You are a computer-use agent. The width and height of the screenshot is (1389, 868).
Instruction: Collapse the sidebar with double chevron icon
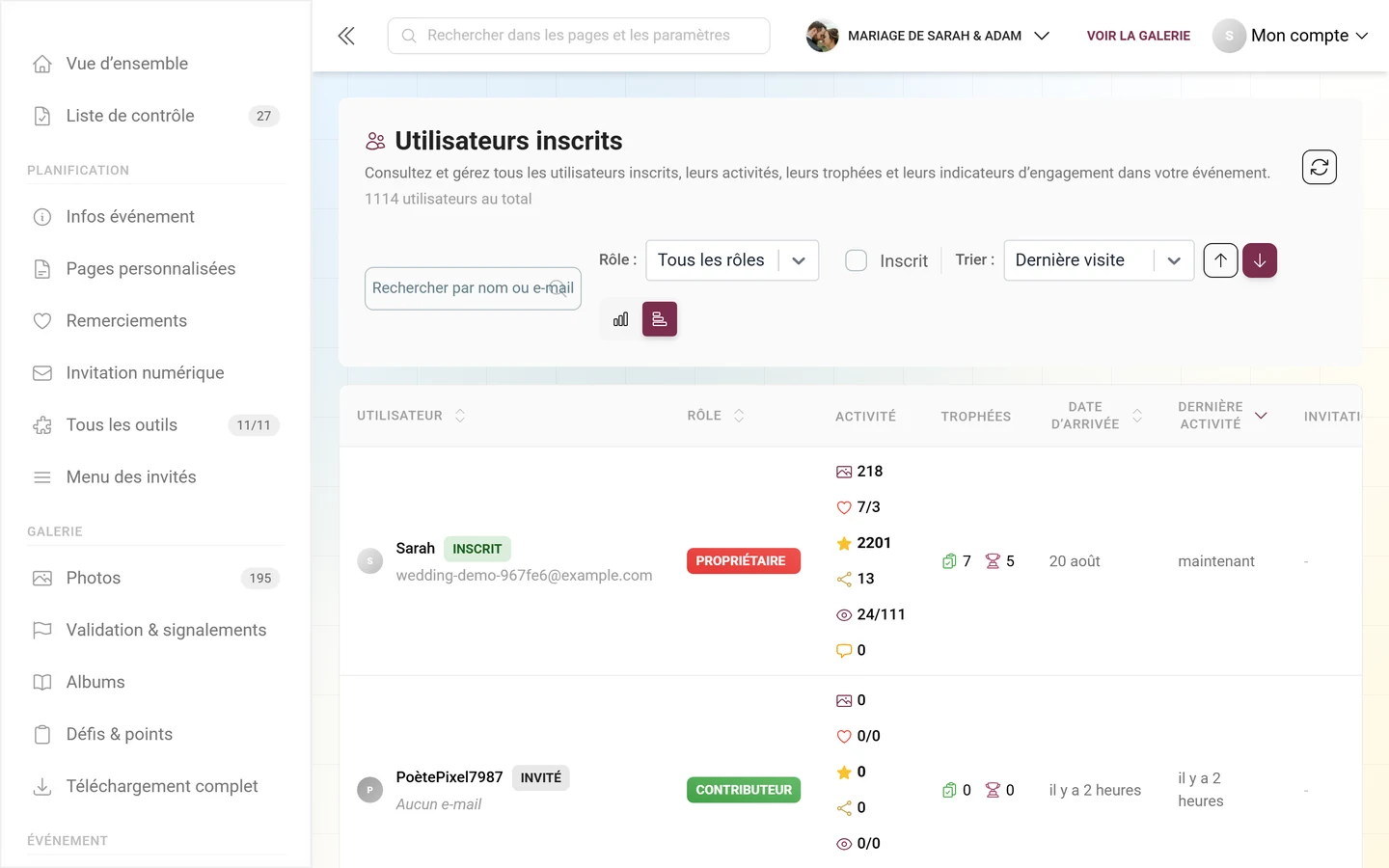(x=346, y=36)
